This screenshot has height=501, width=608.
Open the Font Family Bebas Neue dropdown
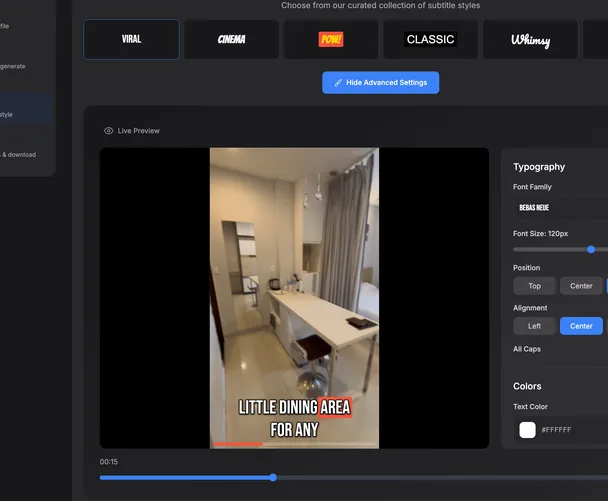[561, 207]
